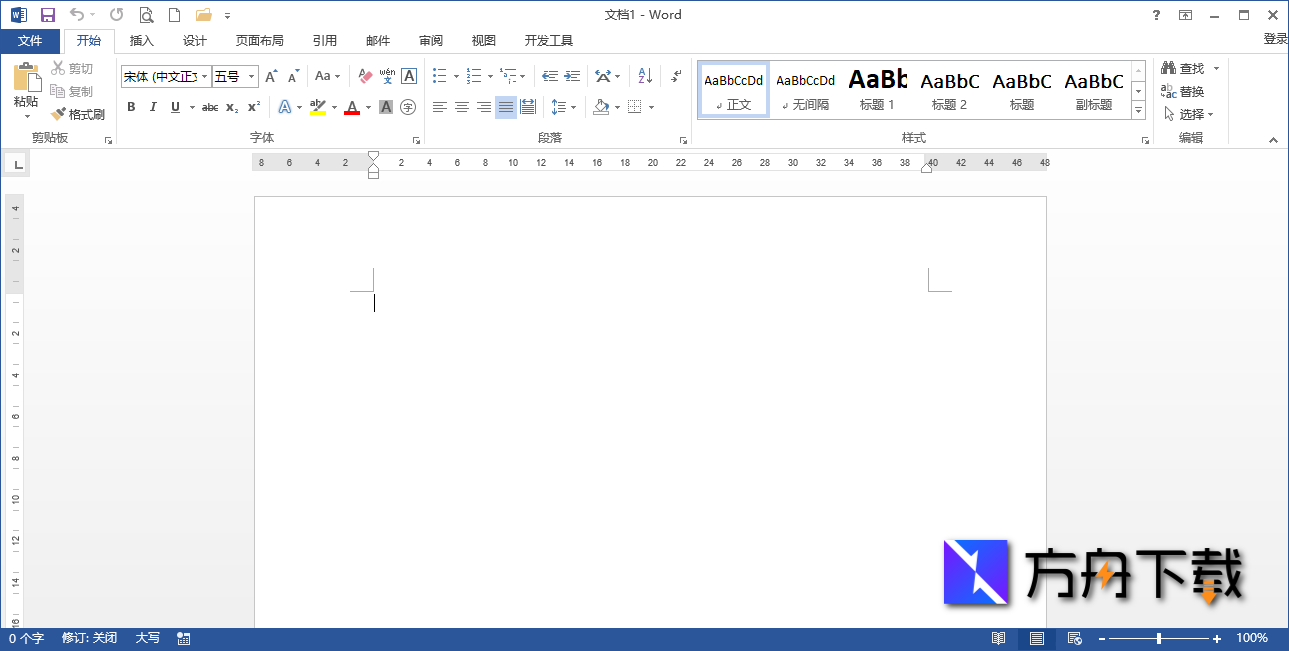
Task: Select the 标题 1 style
Action: point(877,89)
